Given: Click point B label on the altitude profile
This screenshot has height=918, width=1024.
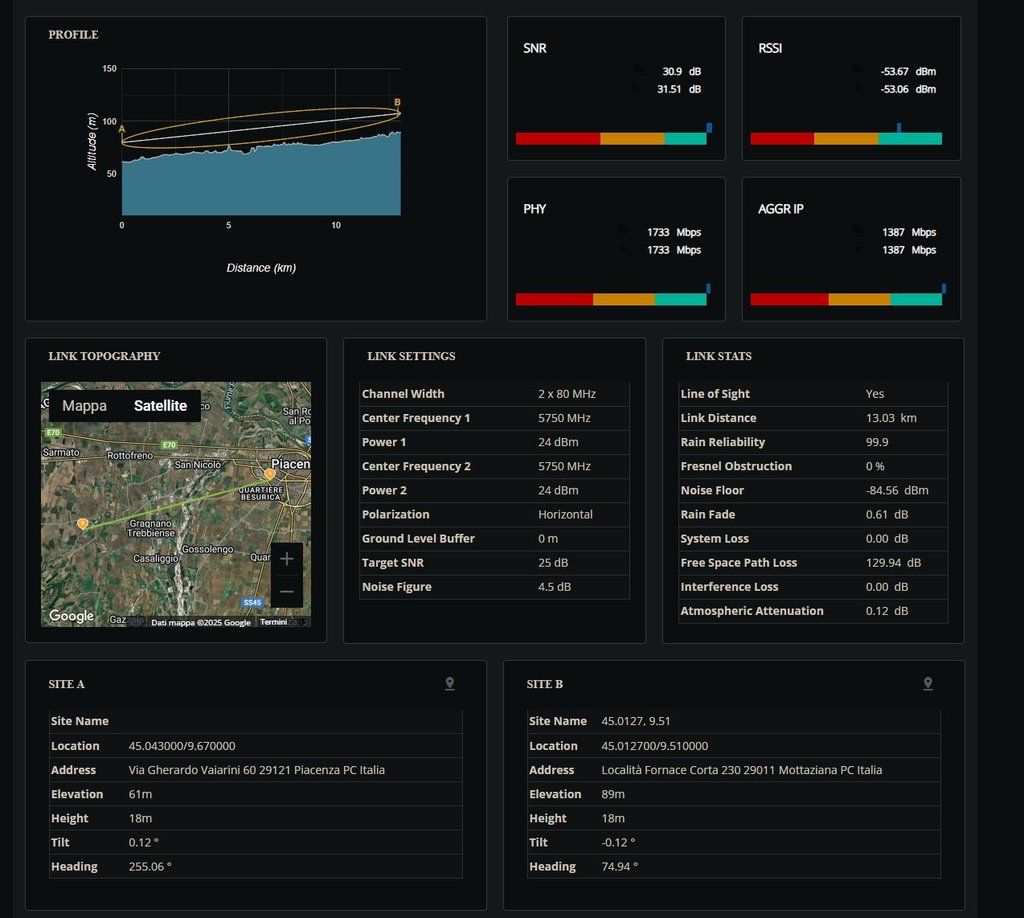Looking at the screenshot, I should click(x=397, y=102).
